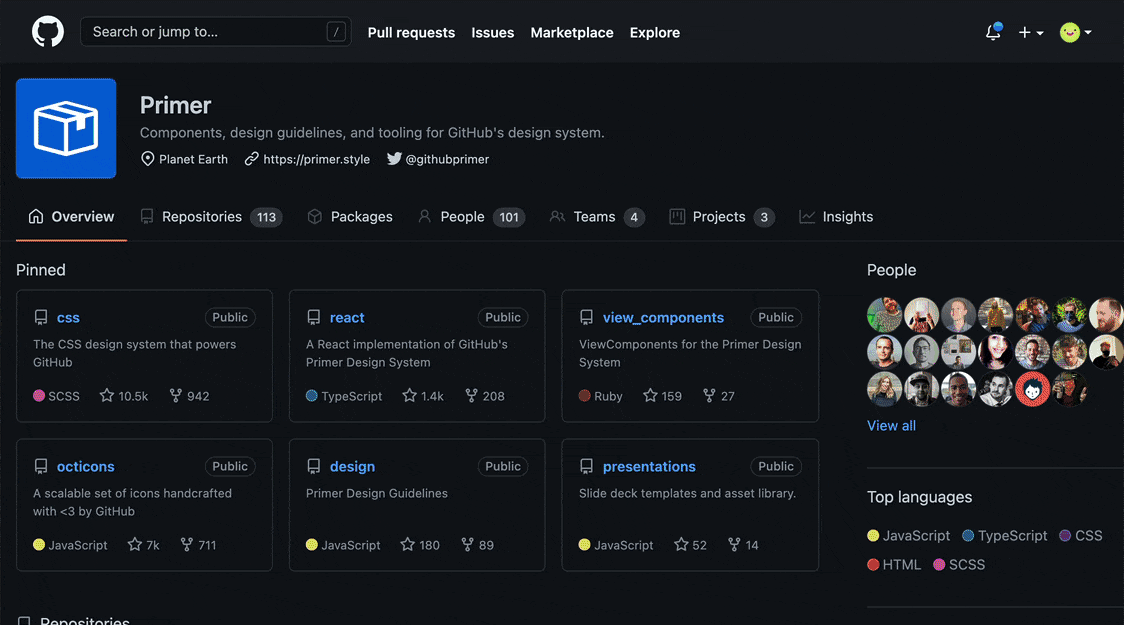Click the SCSS top language link
This screenshot has height=625, width=1124.
click(x=959, y=565)
